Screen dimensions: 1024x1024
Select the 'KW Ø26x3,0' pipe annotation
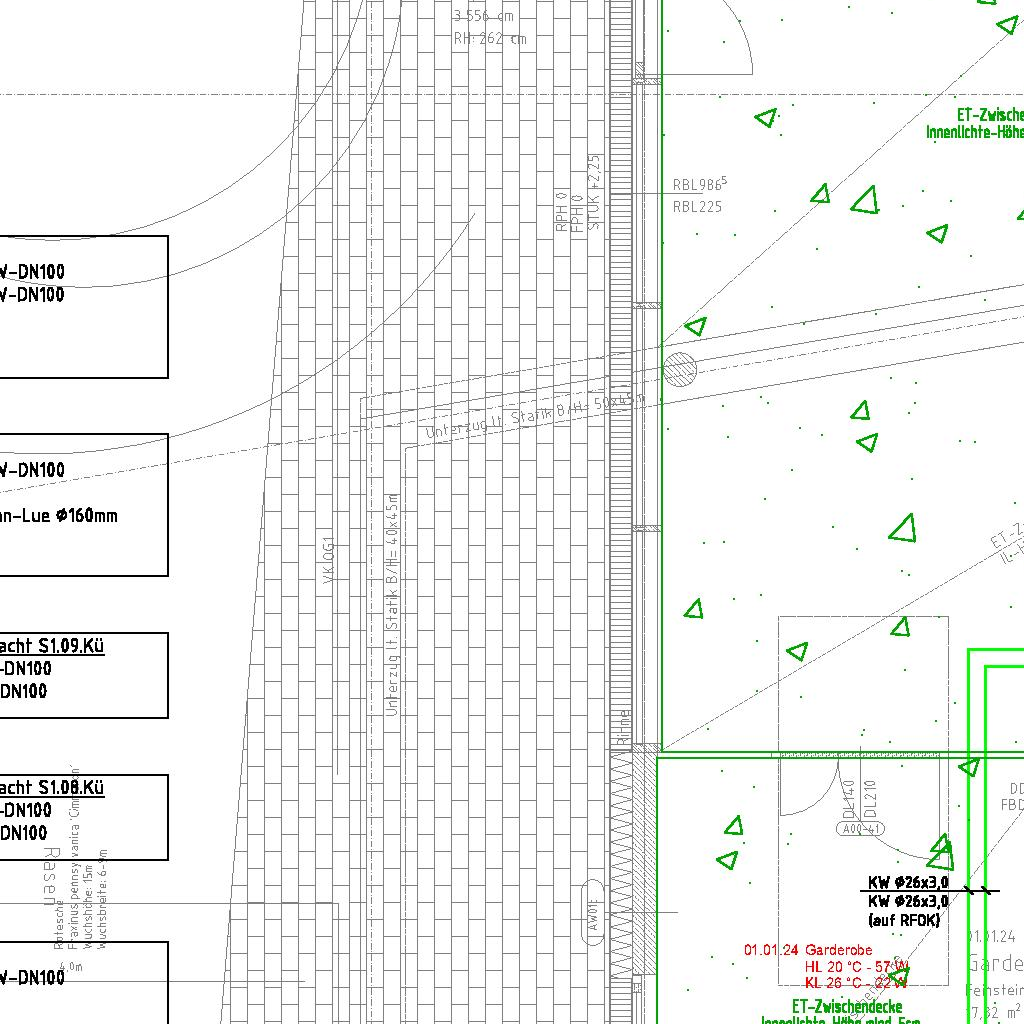click(908, 883)
